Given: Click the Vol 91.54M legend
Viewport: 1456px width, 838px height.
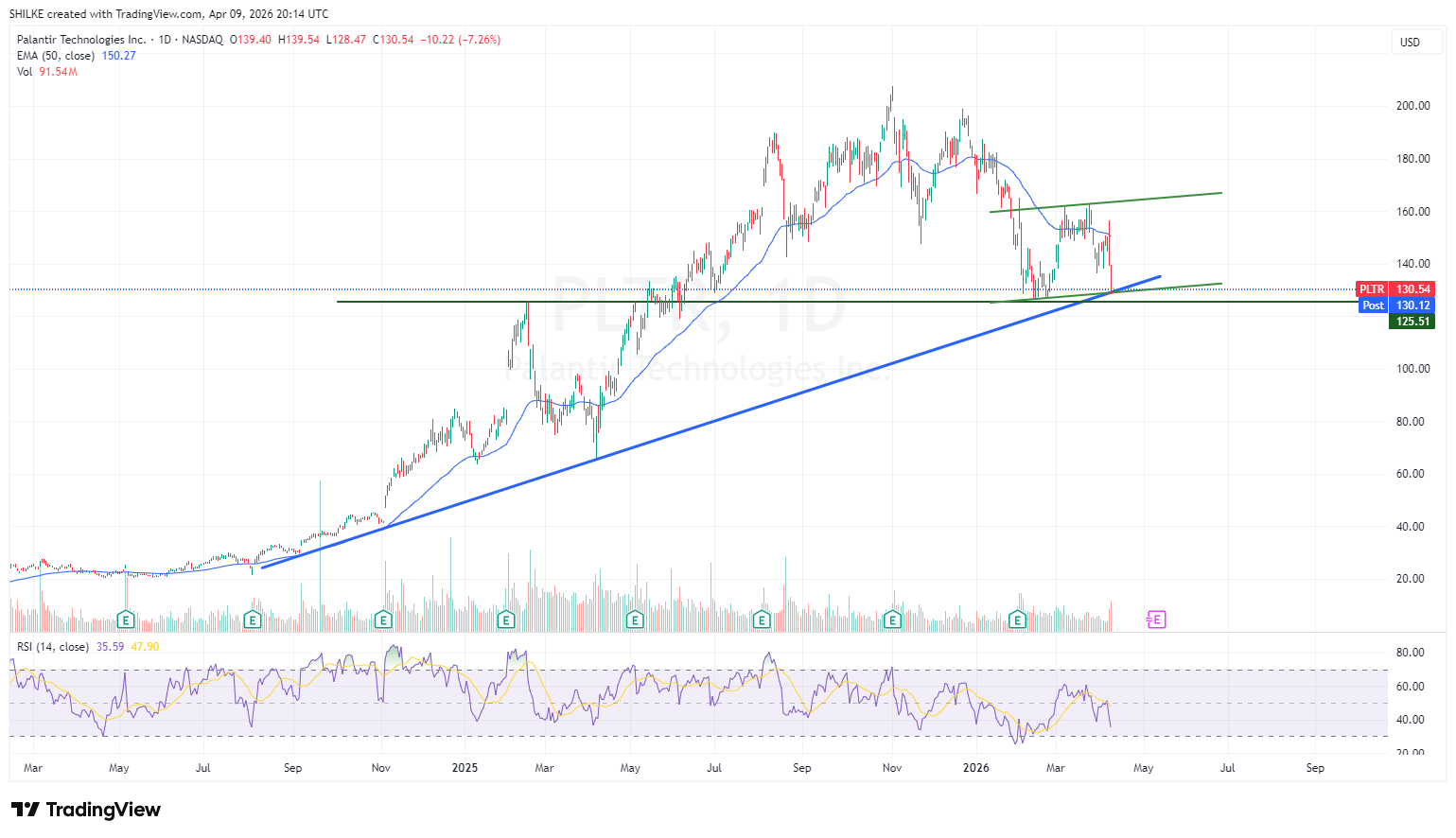Looking at the screenshot, I should [47, 72].
